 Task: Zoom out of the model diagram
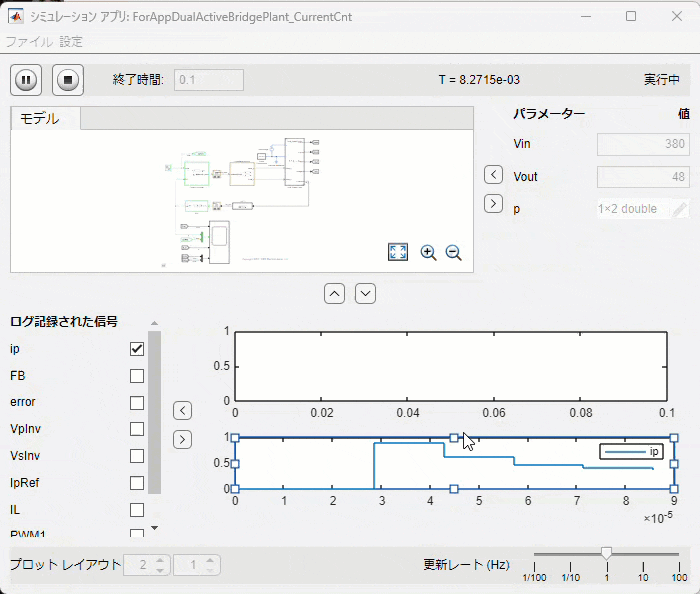tap(454, 253)
